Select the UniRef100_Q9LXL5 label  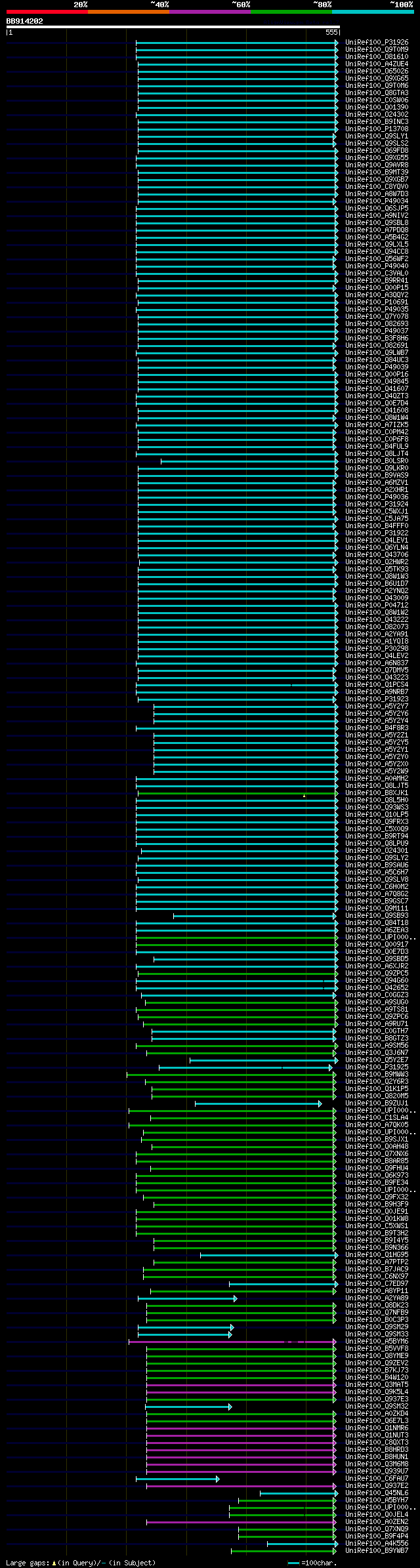(x=377, y=245)
